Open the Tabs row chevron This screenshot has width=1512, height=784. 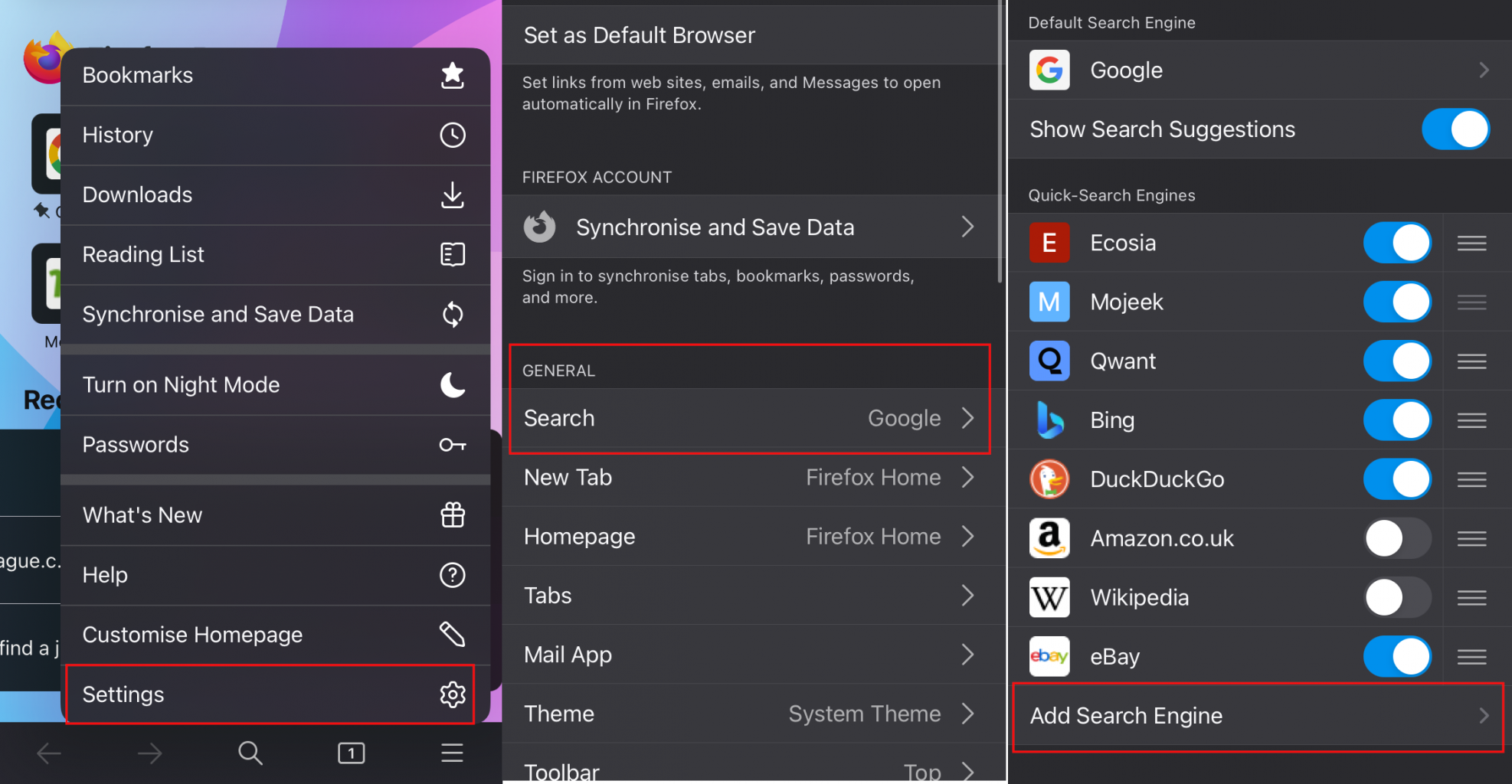point(968,595)
